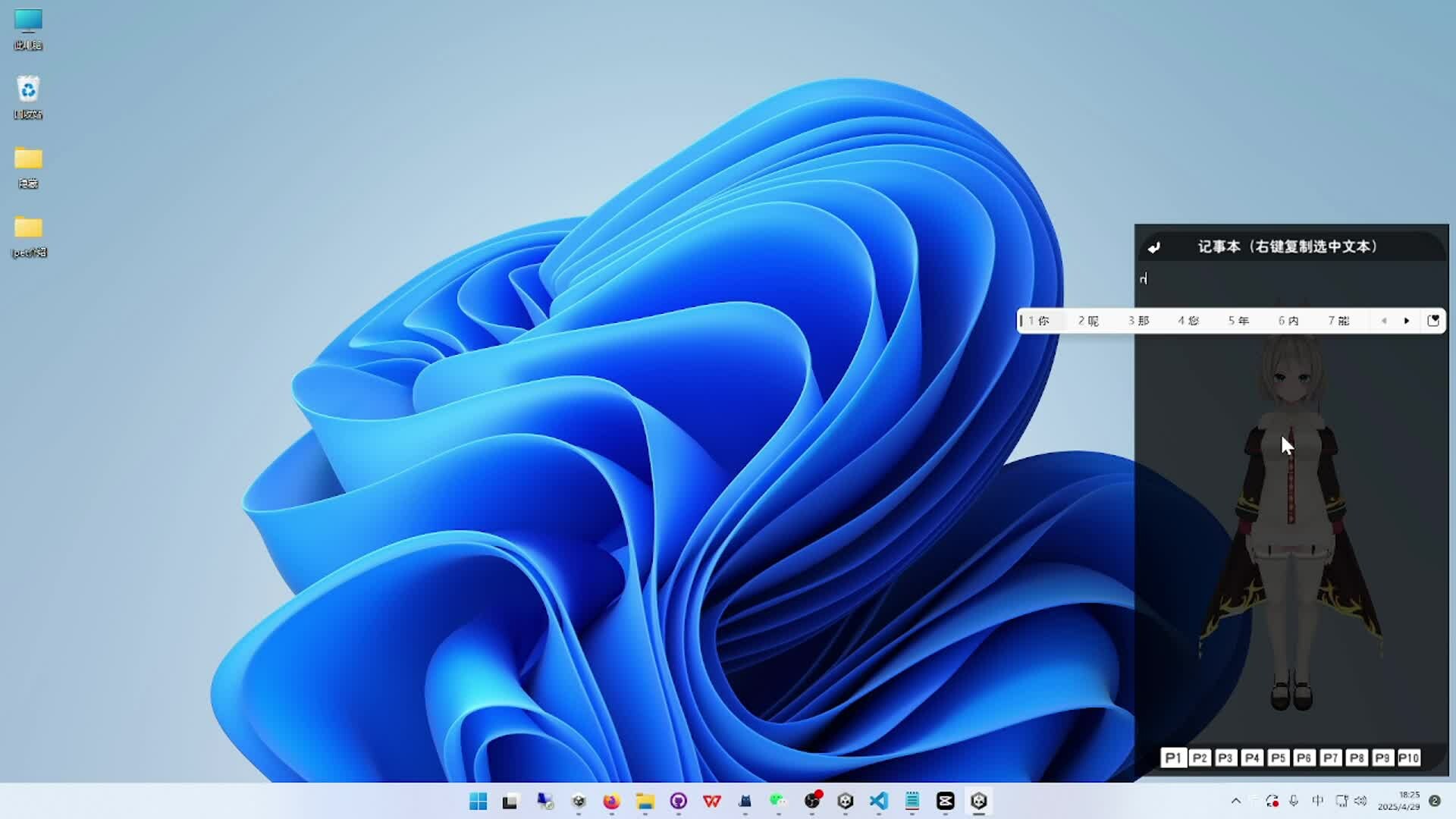The height and width of the screenshot is (819, 1456).
Task: Open Firefox from the taskbar
Action: pos(611,801)
